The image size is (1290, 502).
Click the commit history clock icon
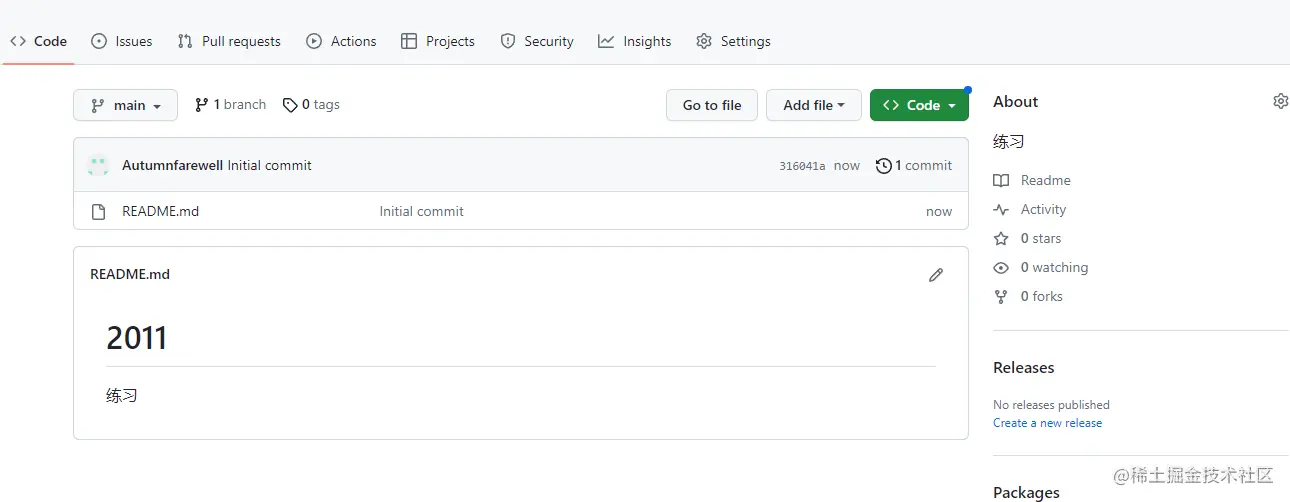(x=883, y=166)
